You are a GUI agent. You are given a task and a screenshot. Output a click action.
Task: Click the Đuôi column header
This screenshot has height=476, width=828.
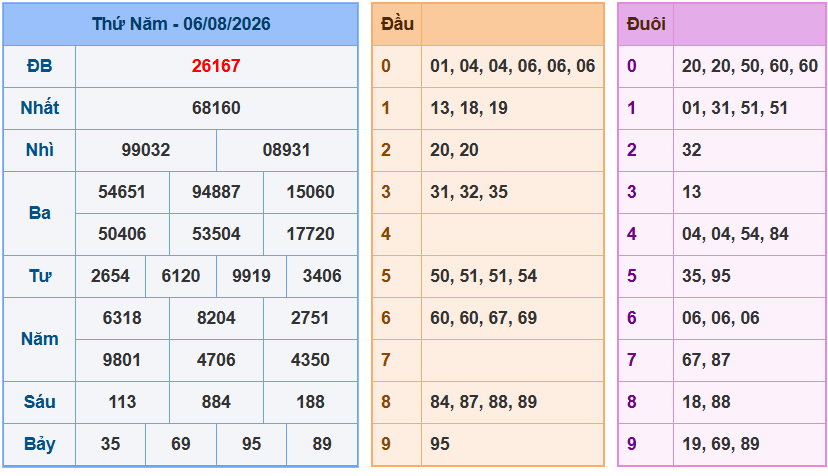coord(646,24)
